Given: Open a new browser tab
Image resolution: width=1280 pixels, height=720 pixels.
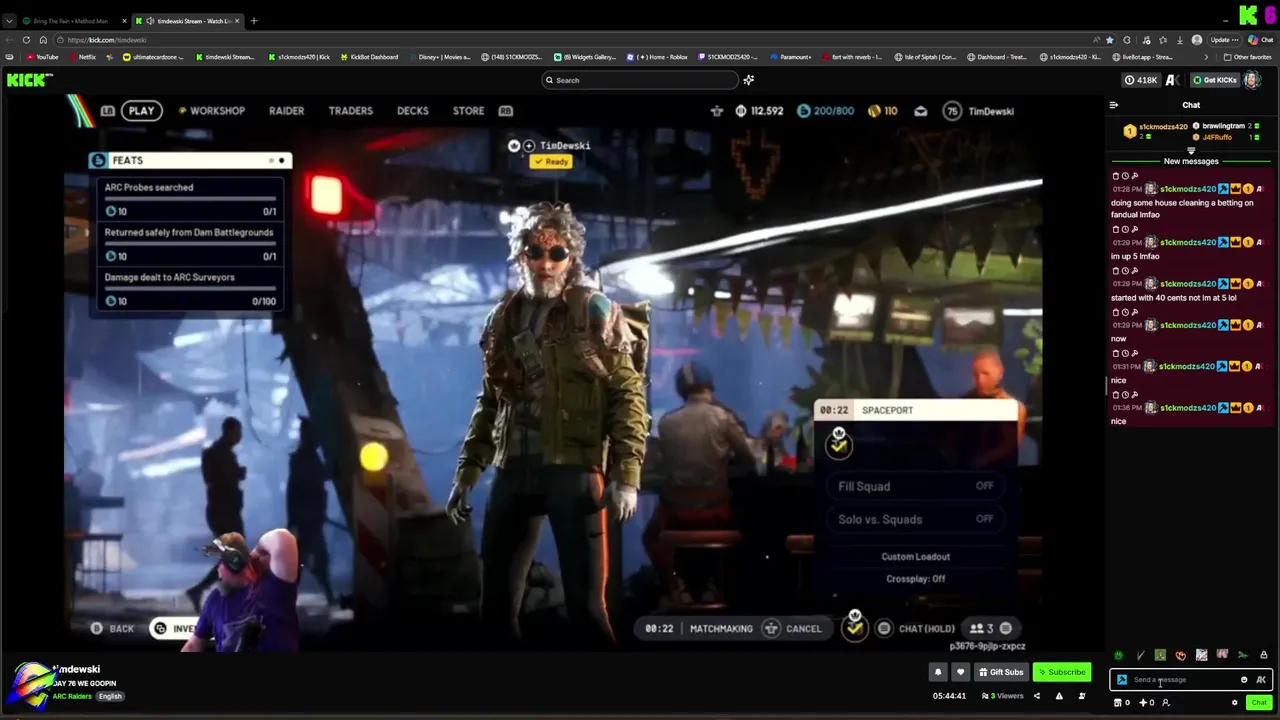Looking at the screenshot, I should 254,20.
